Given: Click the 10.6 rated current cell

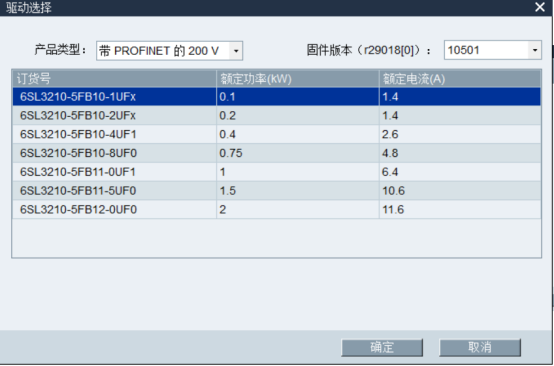Looking at the screenshot, I should 460,191.
